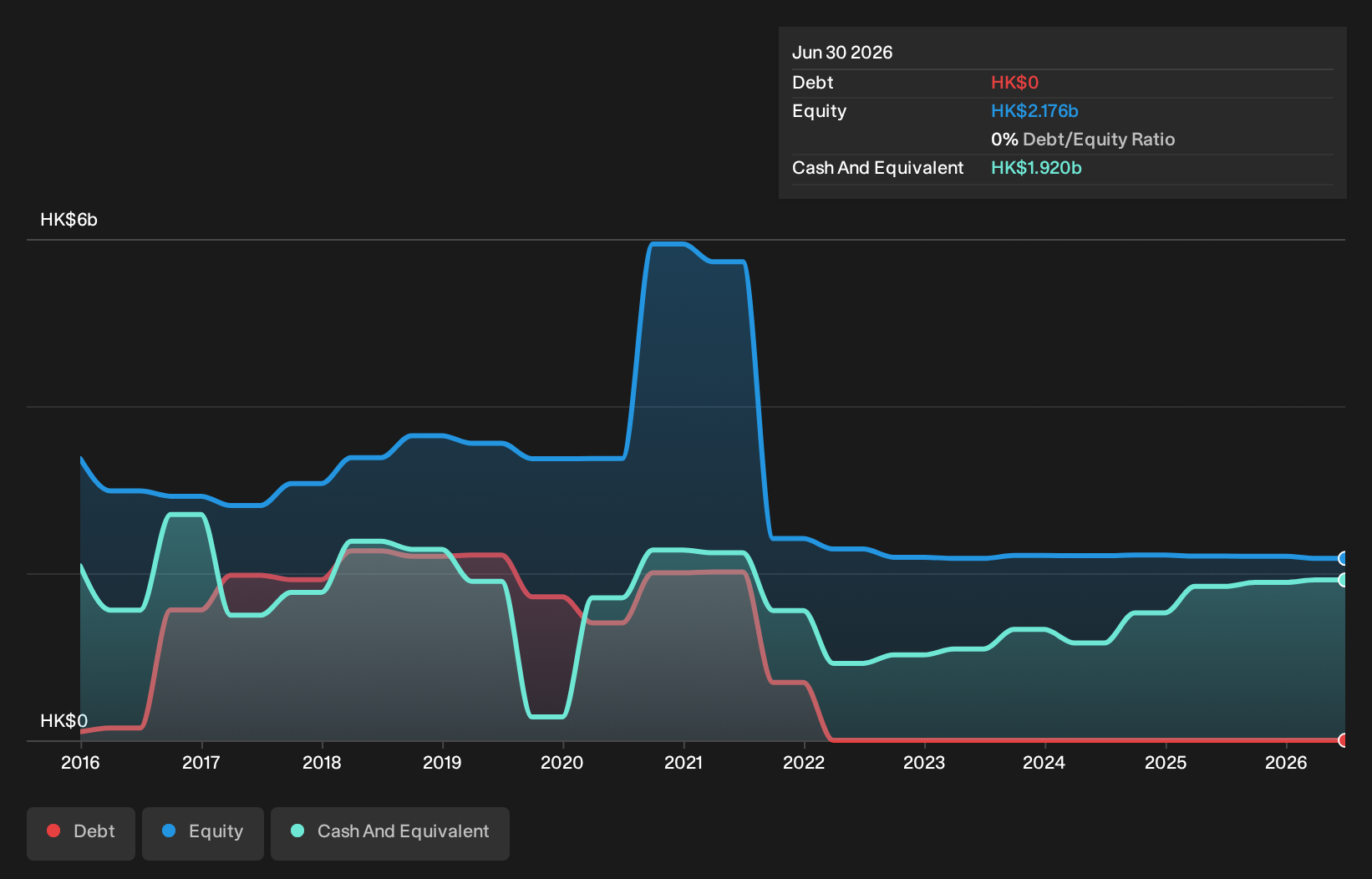Select the 2025 x-axis label
Viewport: 1372px width, 879px height.
click(x=1166, y=762)
